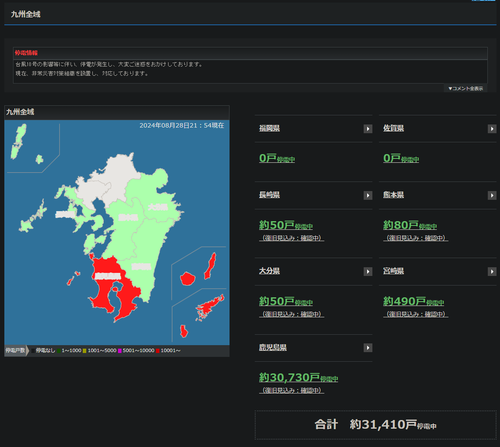Click 約50戸 link under Nagasaki
500x447 pixels.
click(286, 225)
